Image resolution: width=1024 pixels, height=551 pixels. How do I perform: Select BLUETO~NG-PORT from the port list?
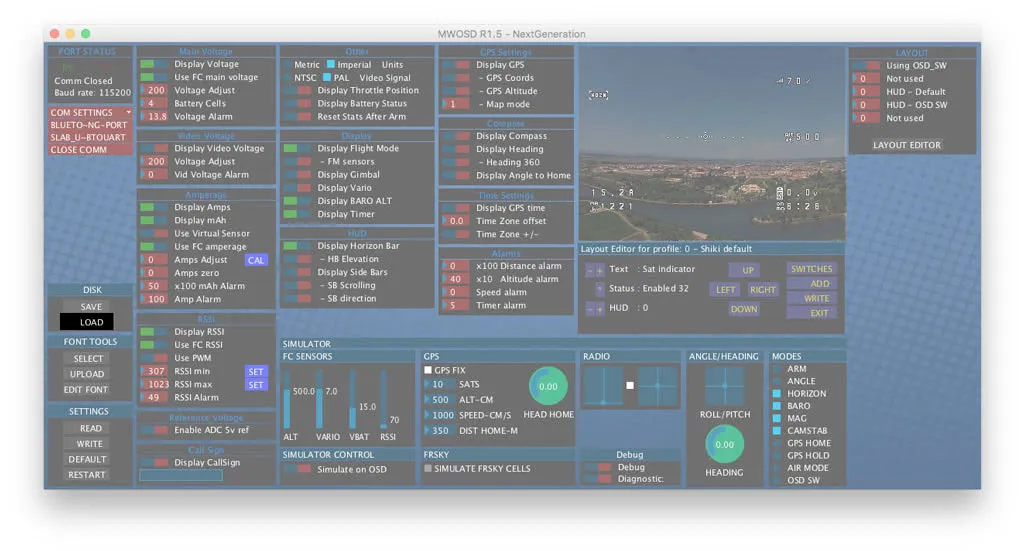90,125
